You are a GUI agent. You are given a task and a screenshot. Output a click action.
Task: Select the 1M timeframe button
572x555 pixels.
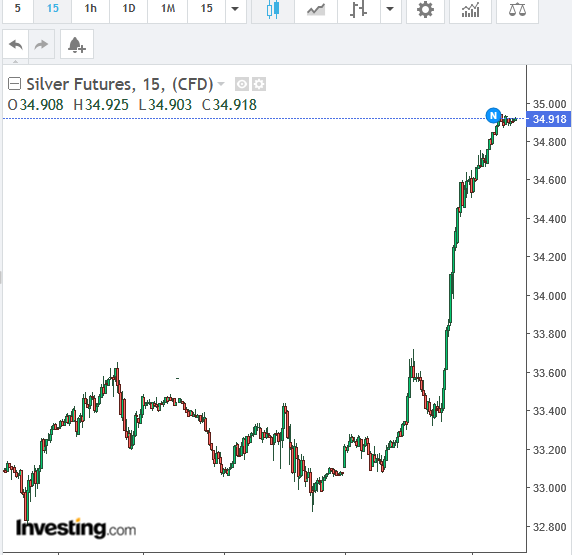(168, 8)
